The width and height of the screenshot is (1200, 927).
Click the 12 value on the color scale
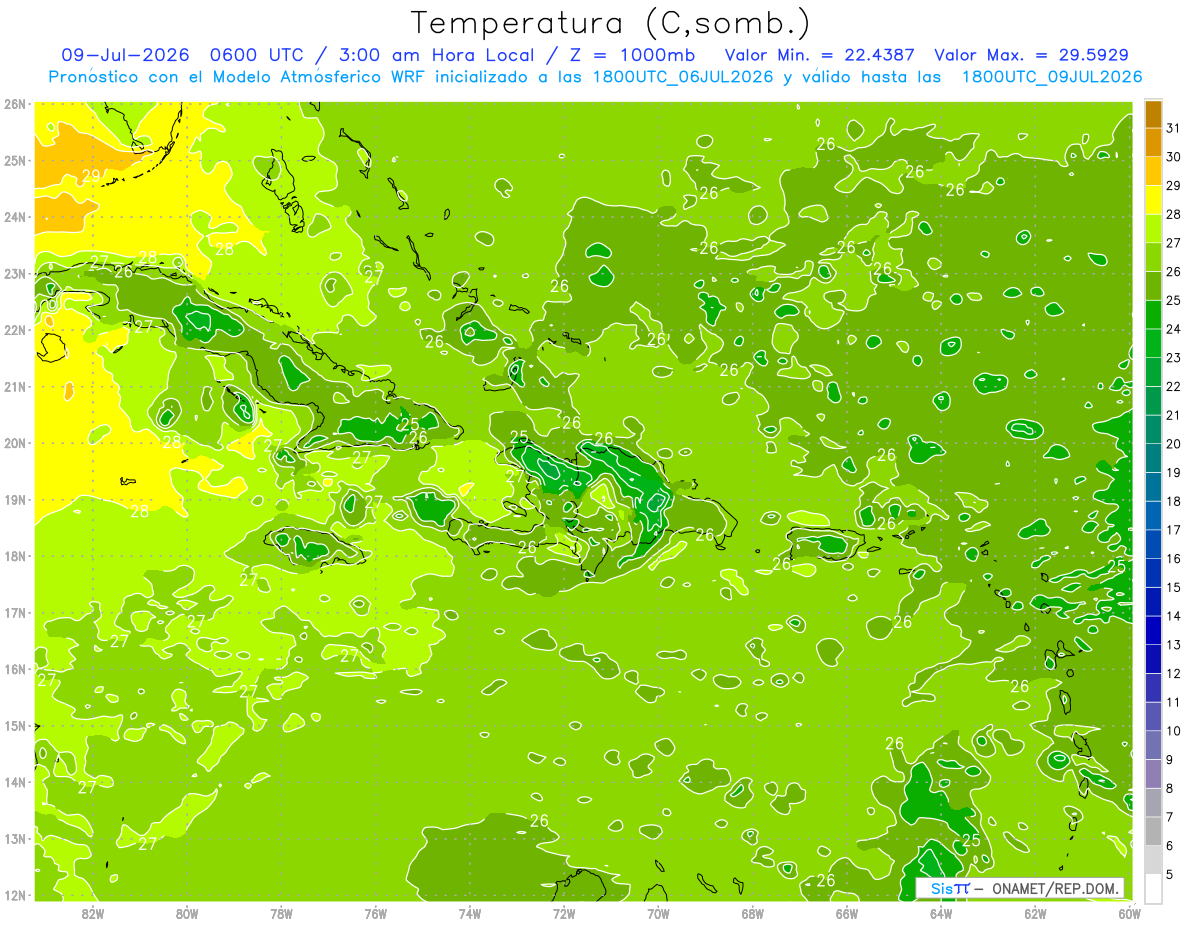pyautogui.click(x=1174, y=674)
